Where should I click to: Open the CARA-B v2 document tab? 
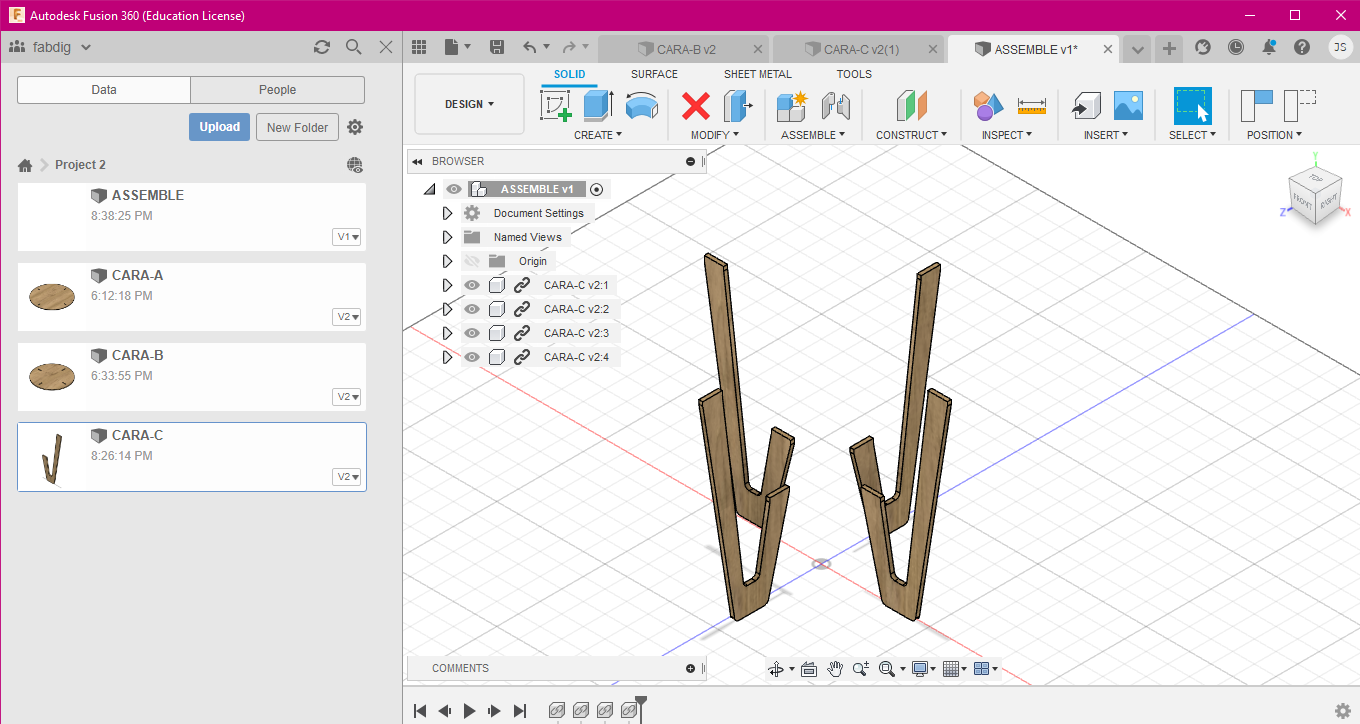click(685, 49)
